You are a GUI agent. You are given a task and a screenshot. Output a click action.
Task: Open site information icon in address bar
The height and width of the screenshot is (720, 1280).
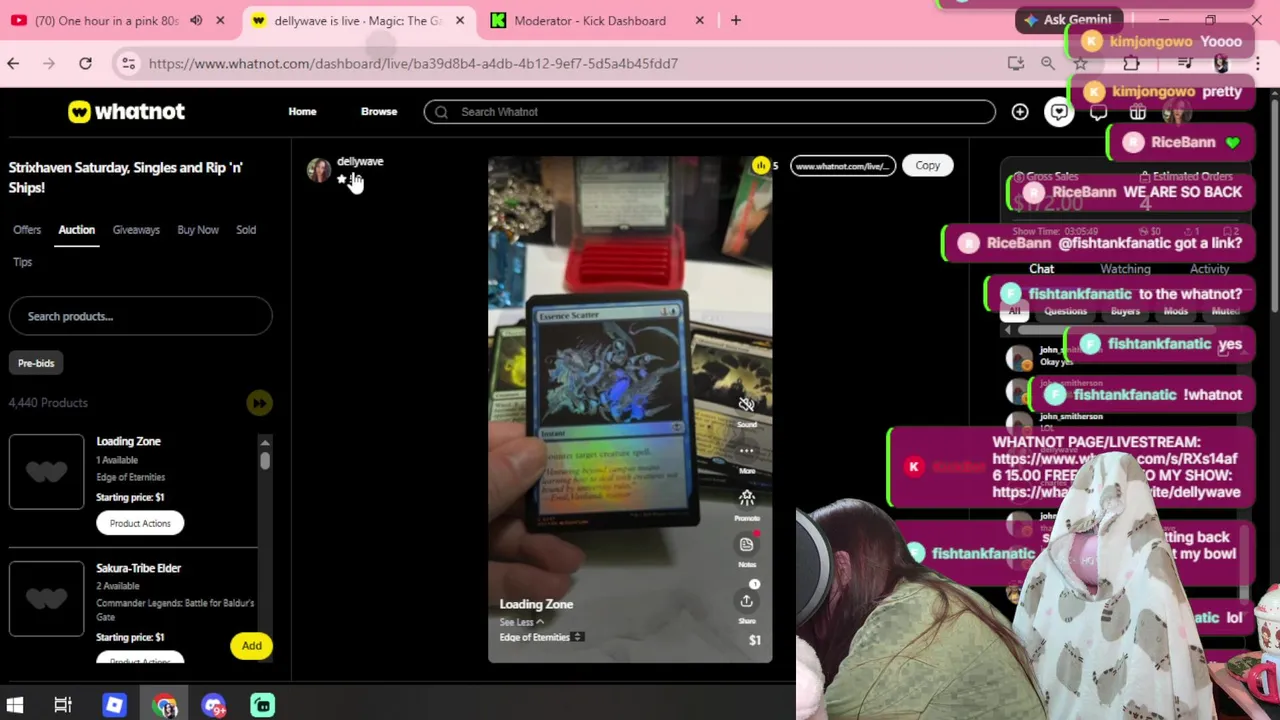128,63
